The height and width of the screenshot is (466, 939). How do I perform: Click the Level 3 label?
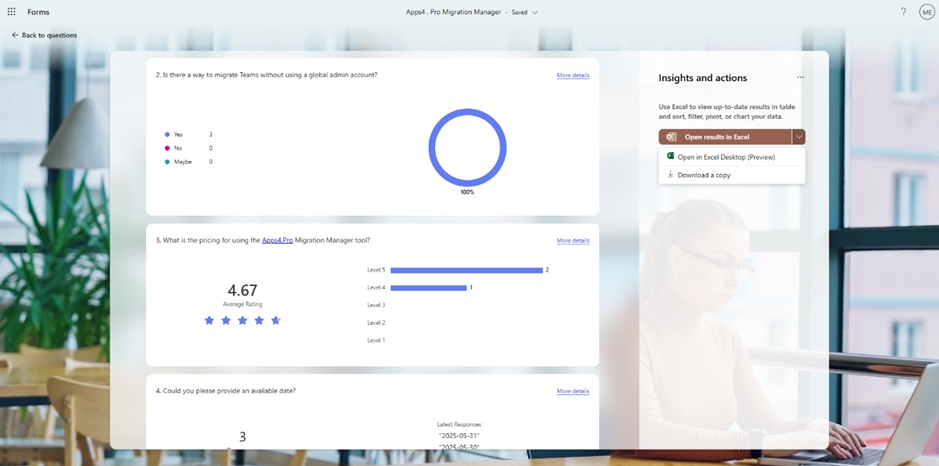click(376, 305)
